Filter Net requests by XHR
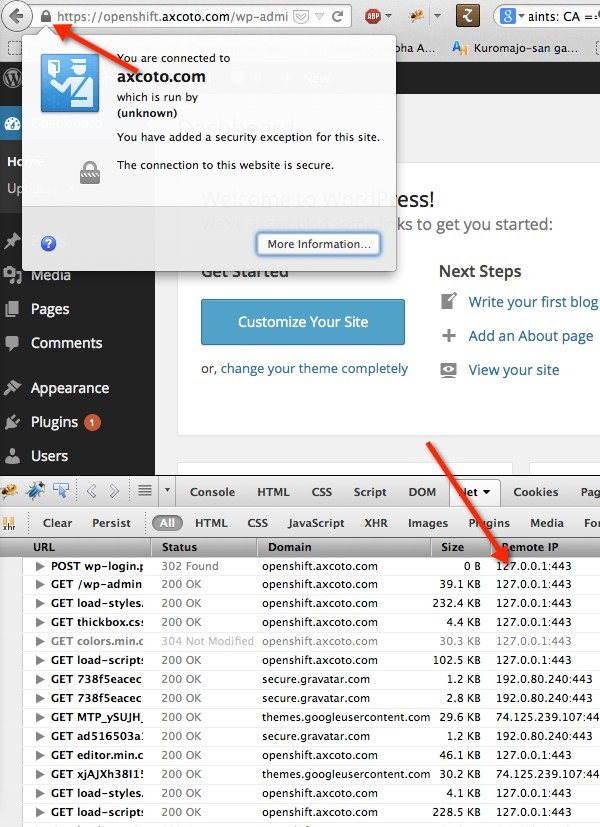Screen dimensions: 600x827 point(375,523)
